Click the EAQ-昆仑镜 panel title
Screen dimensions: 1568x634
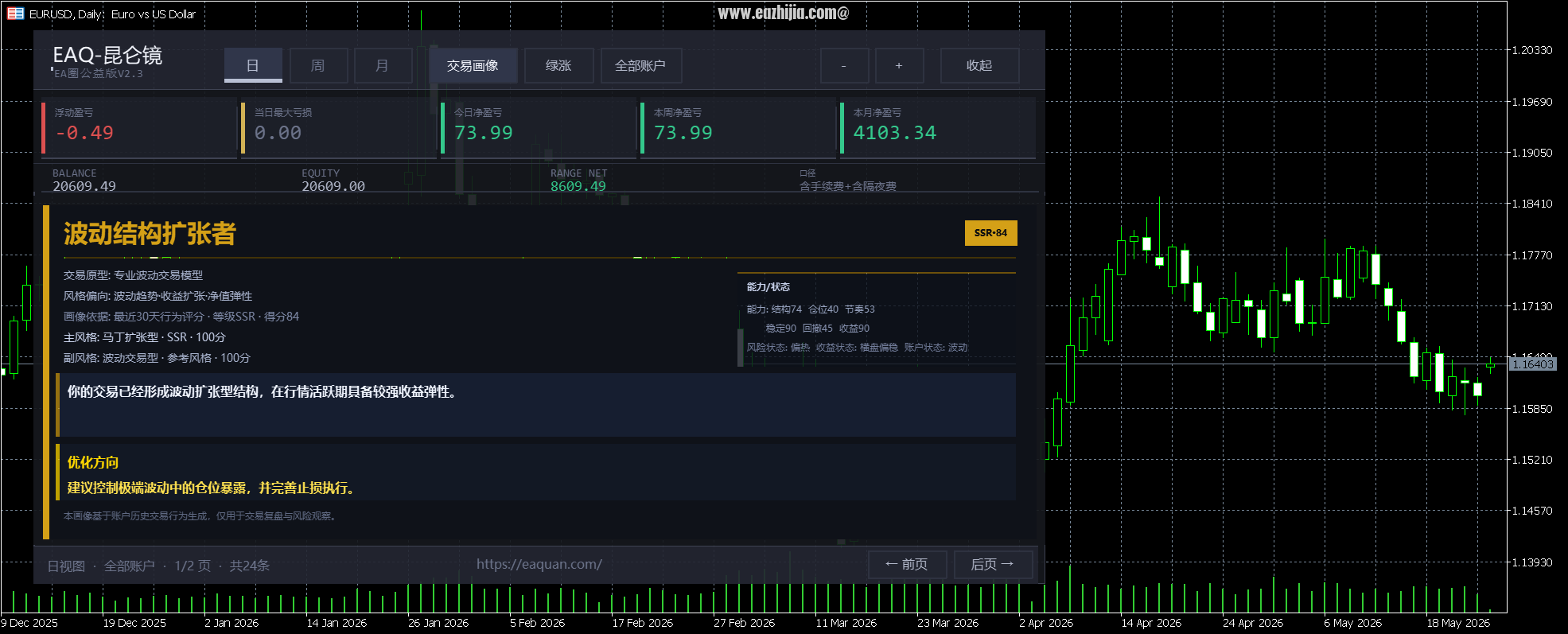(107, 55)
